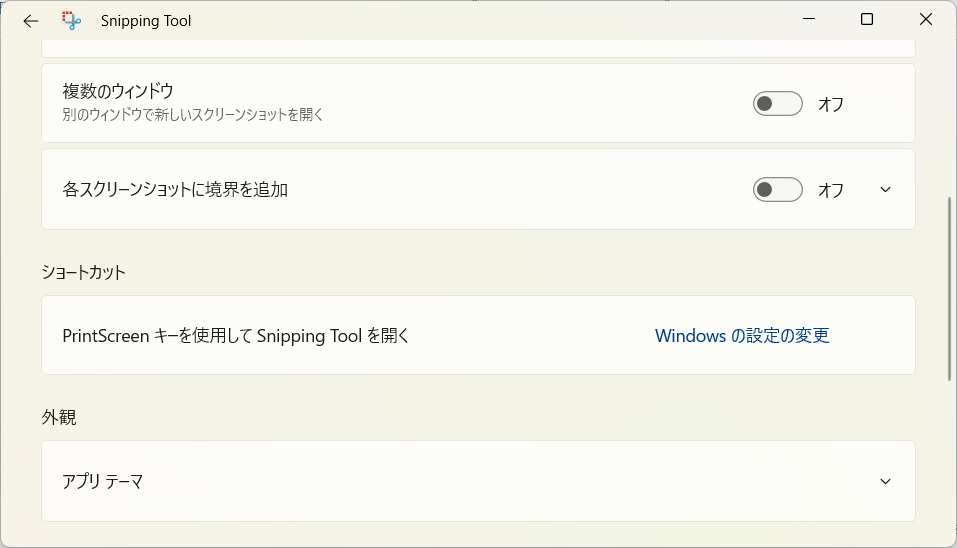Click the vertical scrollbar thumb

949,289
